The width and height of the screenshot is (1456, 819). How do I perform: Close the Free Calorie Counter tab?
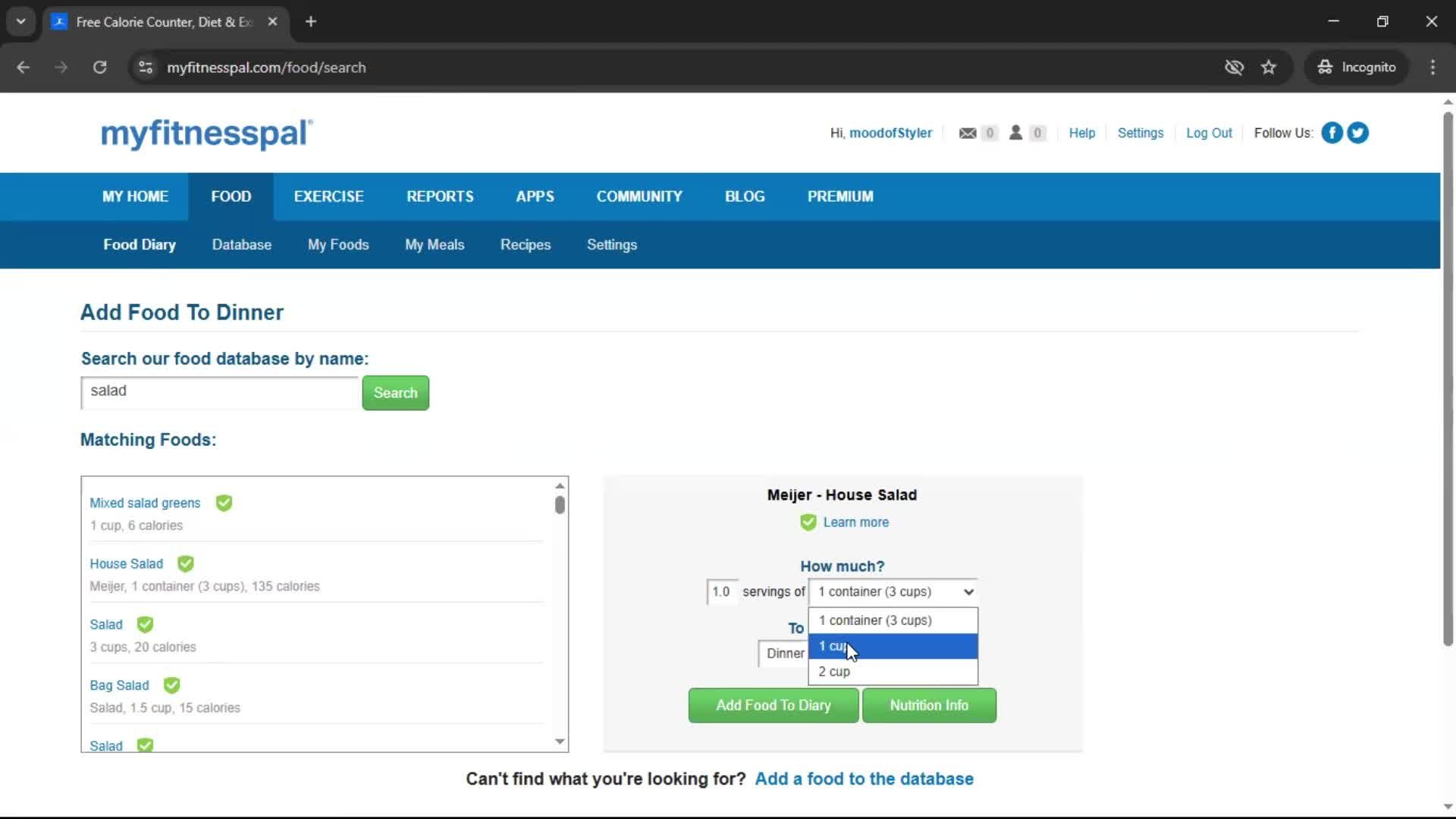tap(272, 21)
